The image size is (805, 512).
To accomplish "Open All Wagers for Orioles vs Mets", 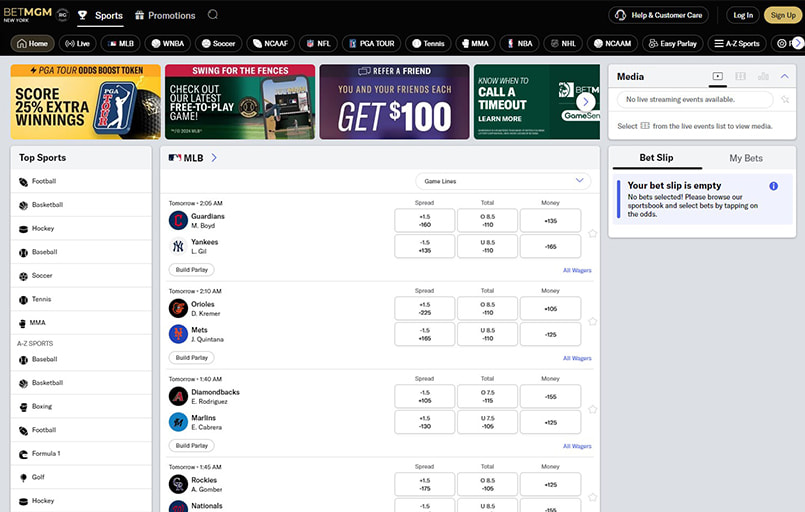I will (x=577, y=358).
